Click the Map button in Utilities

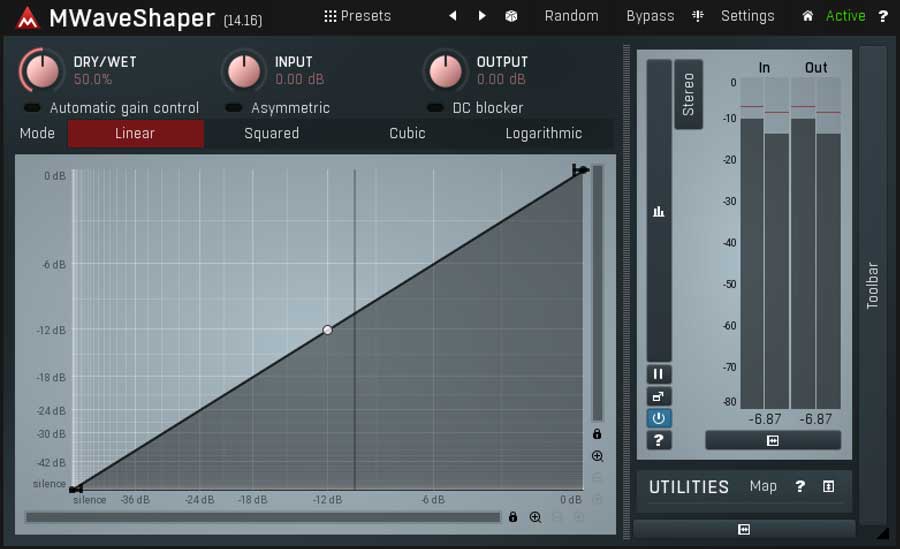(x=763, y=486)
